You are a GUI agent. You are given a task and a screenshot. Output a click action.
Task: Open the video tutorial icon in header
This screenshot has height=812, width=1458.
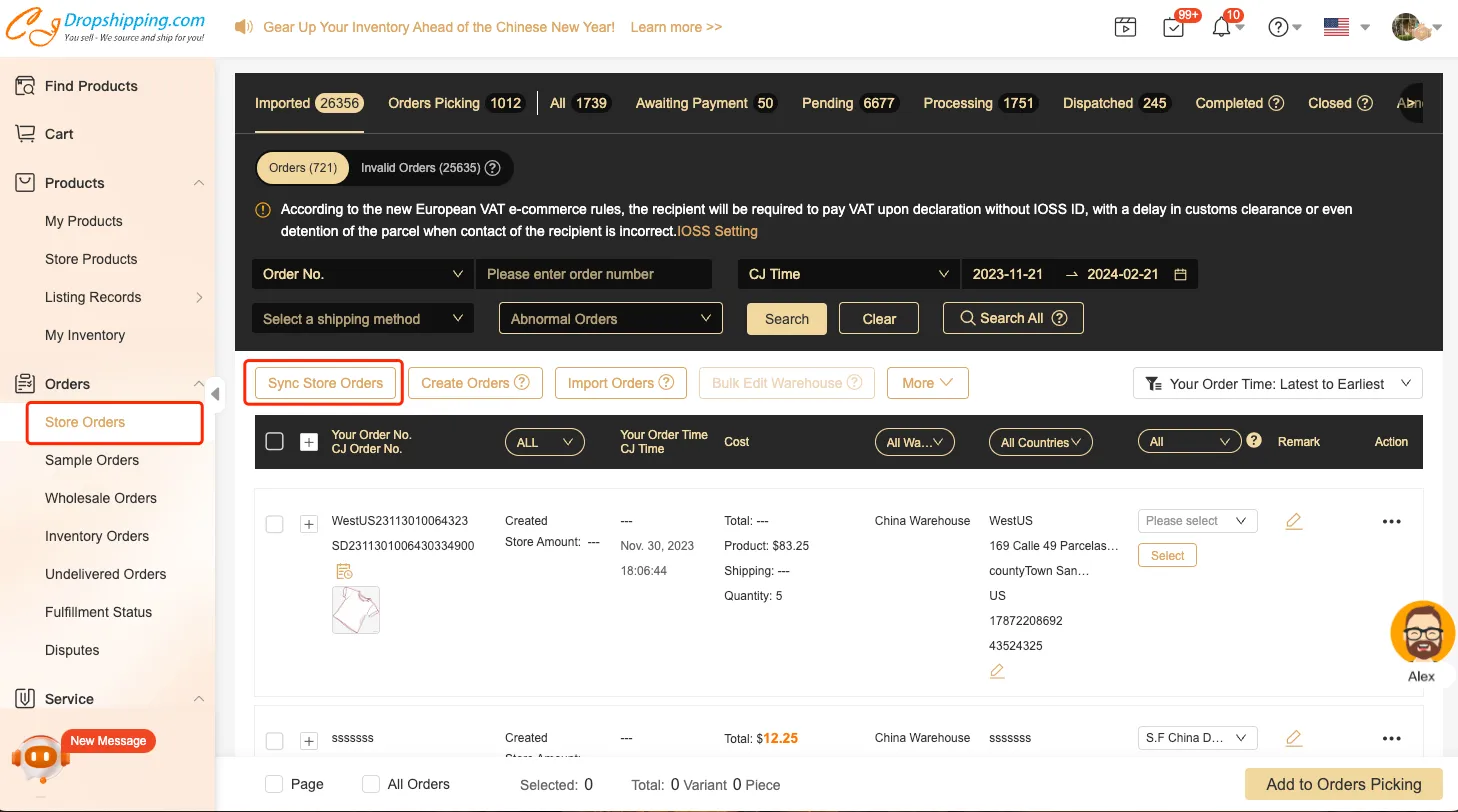pos(1125,27)
